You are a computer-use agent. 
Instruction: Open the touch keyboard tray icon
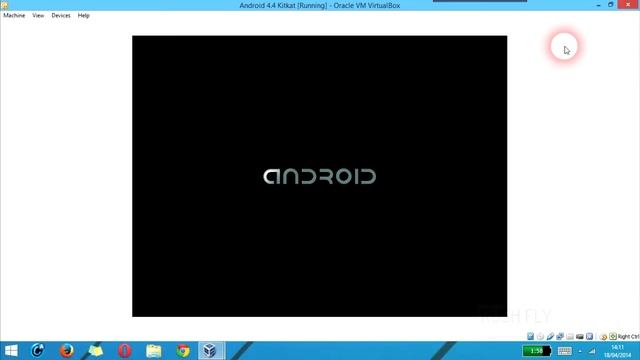(x=565, y=351)
